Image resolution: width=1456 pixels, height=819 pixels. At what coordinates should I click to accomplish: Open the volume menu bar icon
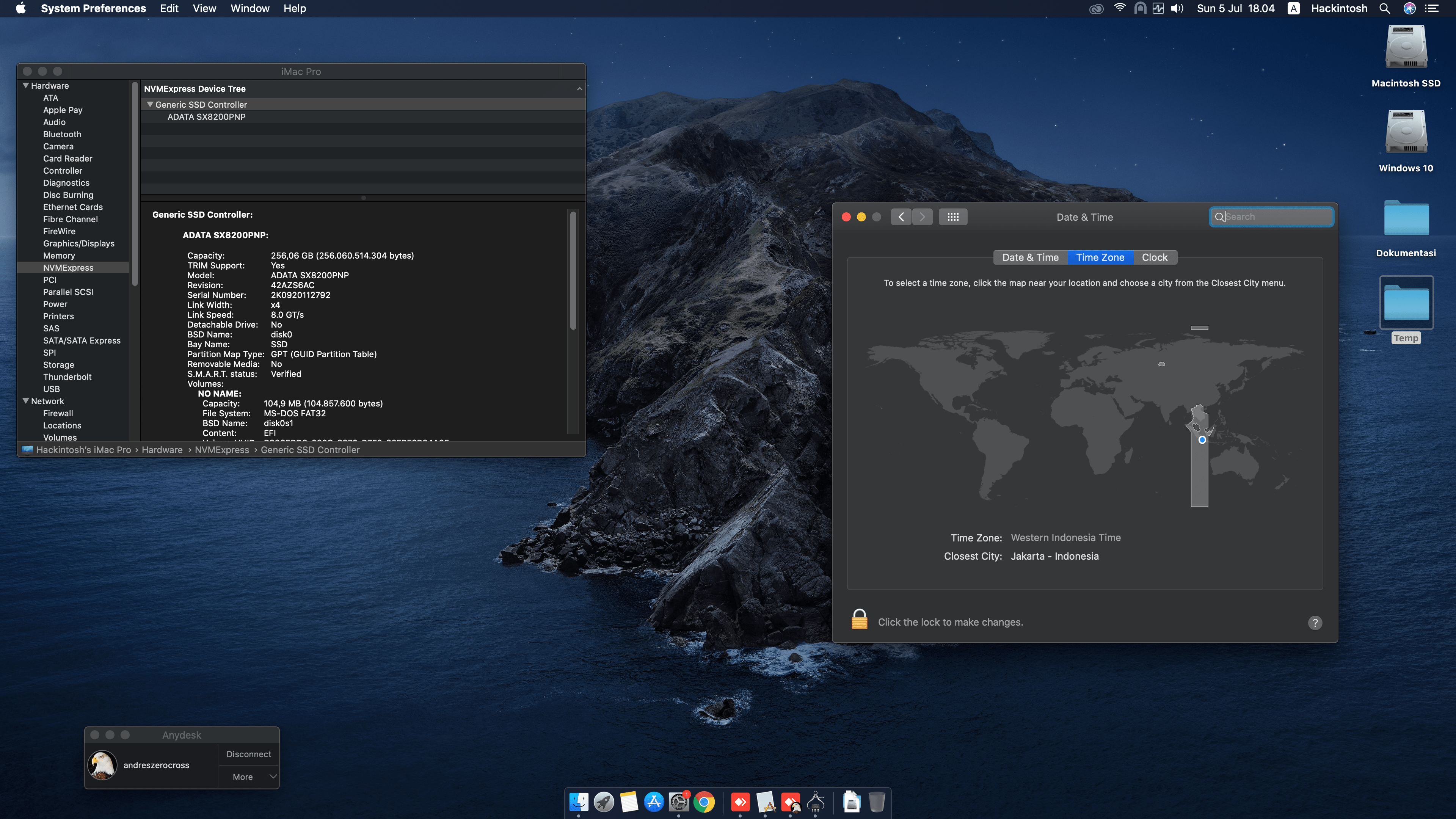point(1177,8)
